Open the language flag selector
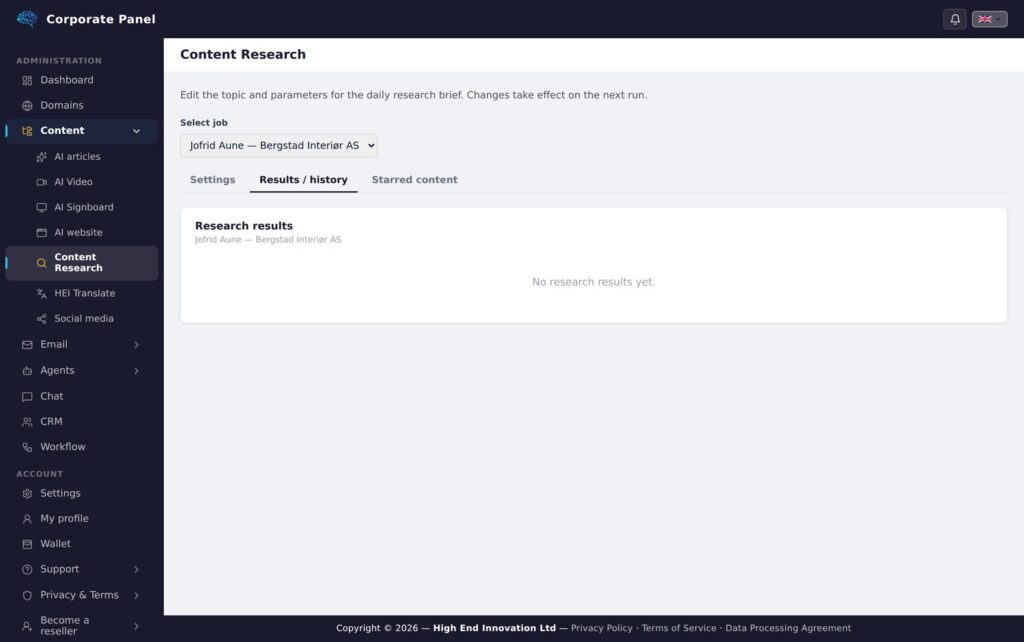This screenshot has height=642, width=1024. pos(989,19)
